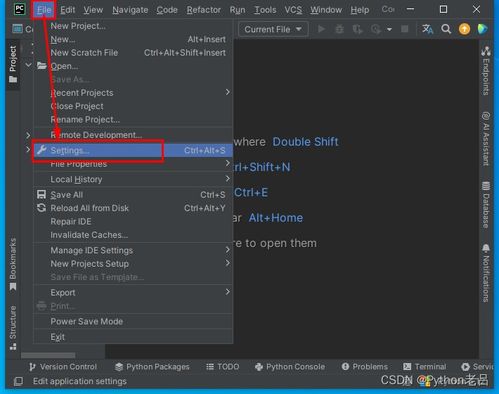Open the Window menu

(326, 10)
